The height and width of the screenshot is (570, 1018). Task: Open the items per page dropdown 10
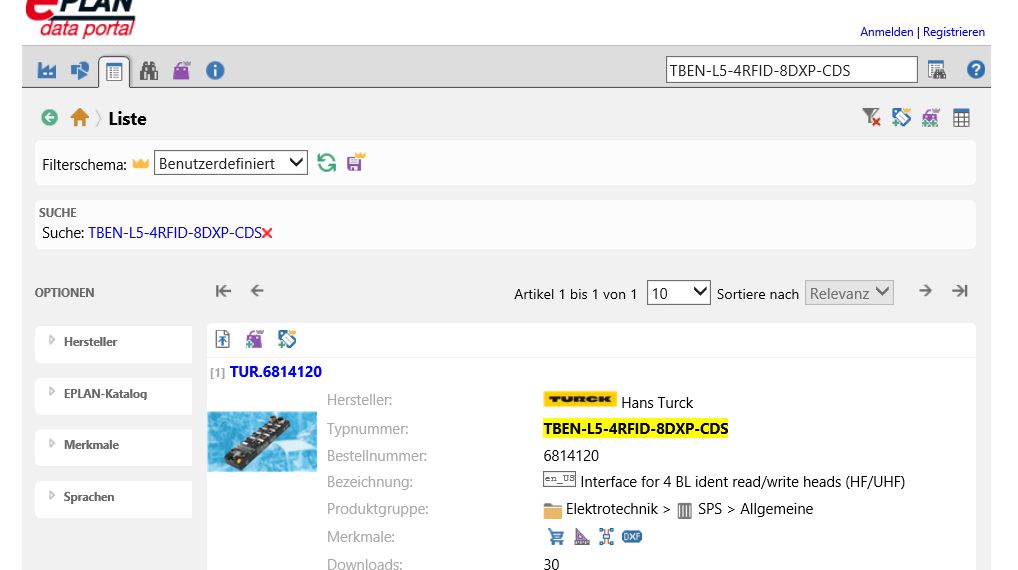pyautogui.click(x=678, y=293)
